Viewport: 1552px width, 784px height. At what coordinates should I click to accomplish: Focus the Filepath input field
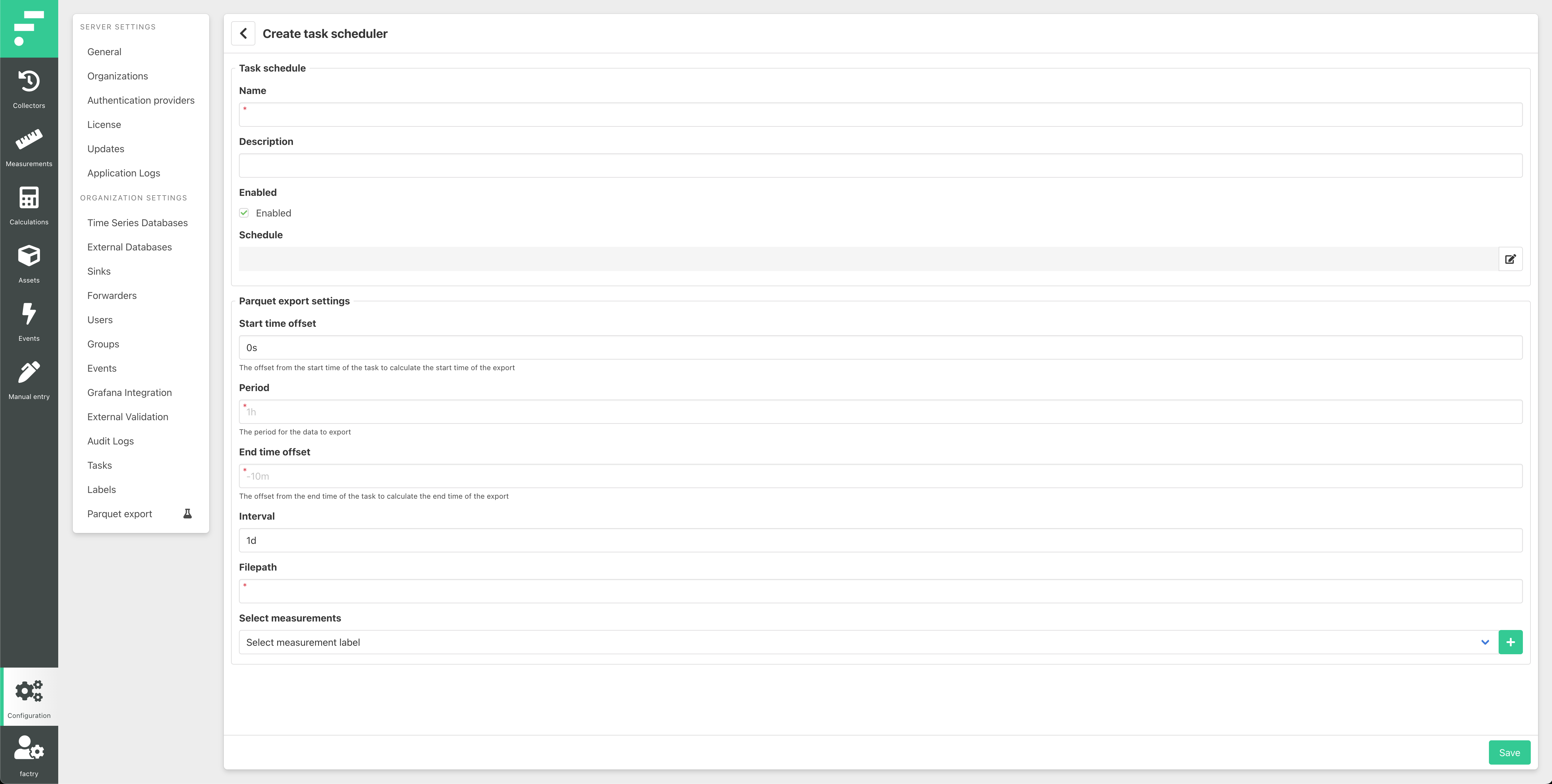[x=880, y=591]
